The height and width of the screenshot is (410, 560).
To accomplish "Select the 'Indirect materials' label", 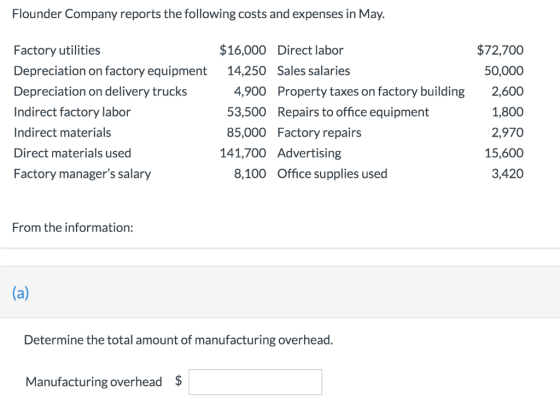I will (62, 132).
